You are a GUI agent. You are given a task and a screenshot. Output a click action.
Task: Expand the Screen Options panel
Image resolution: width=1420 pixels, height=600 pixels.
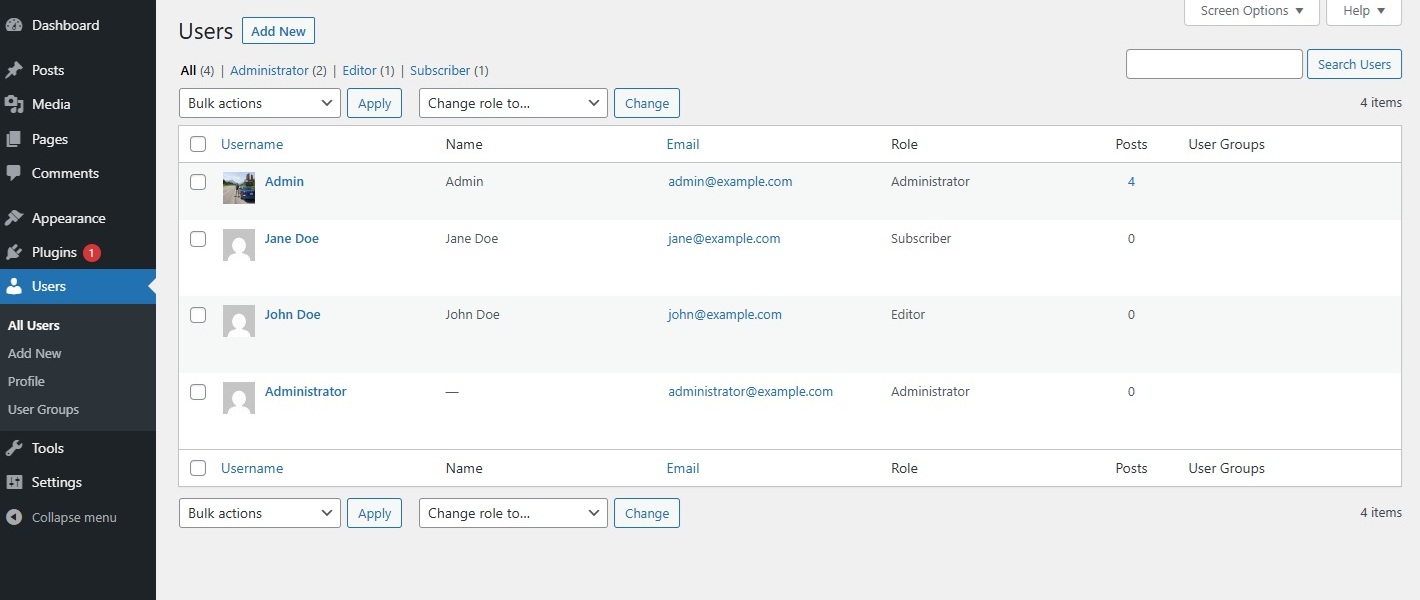coord(1252,11)
